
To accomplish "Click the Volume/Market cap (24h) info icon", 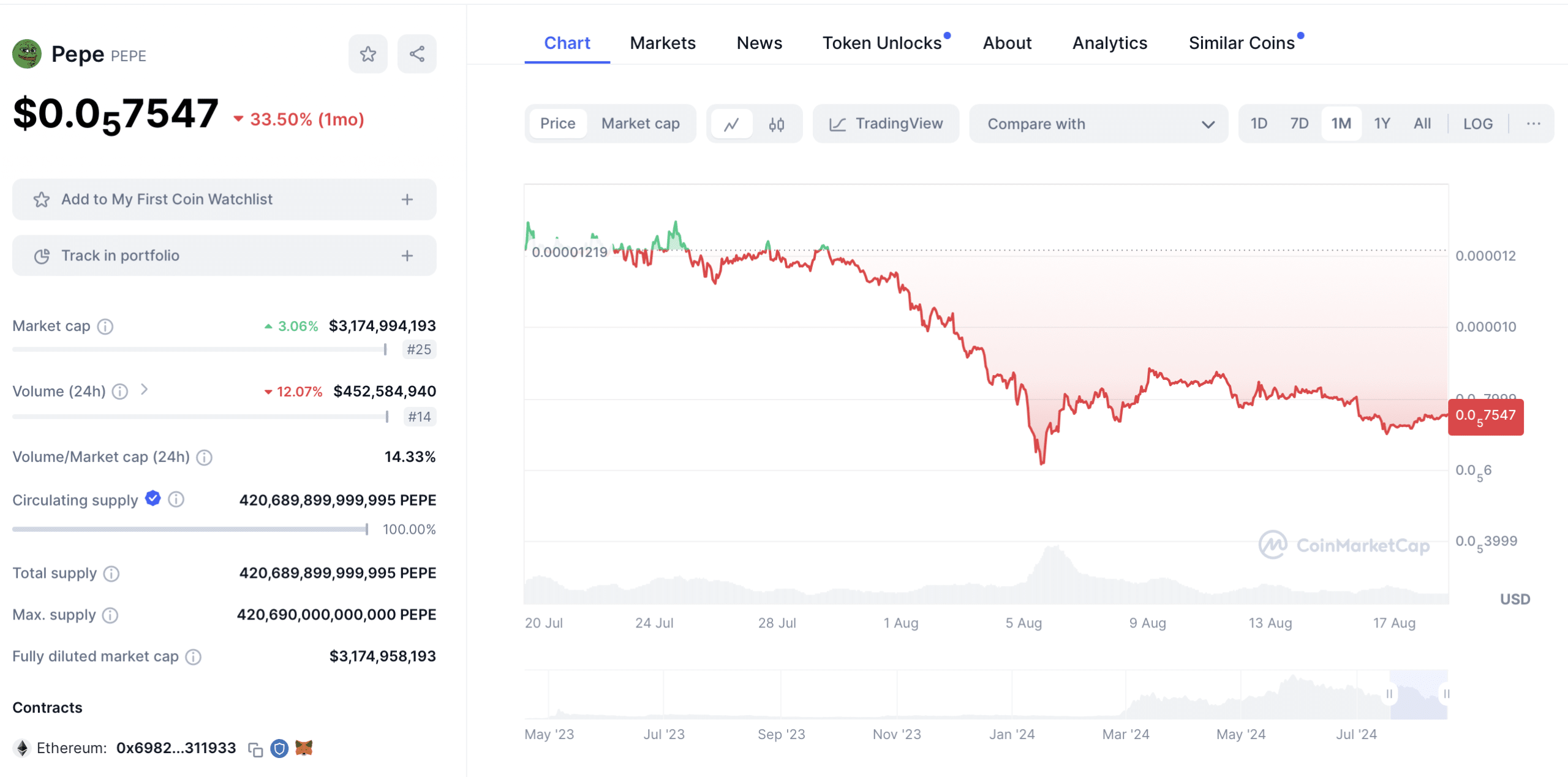I will click(205, 457).
